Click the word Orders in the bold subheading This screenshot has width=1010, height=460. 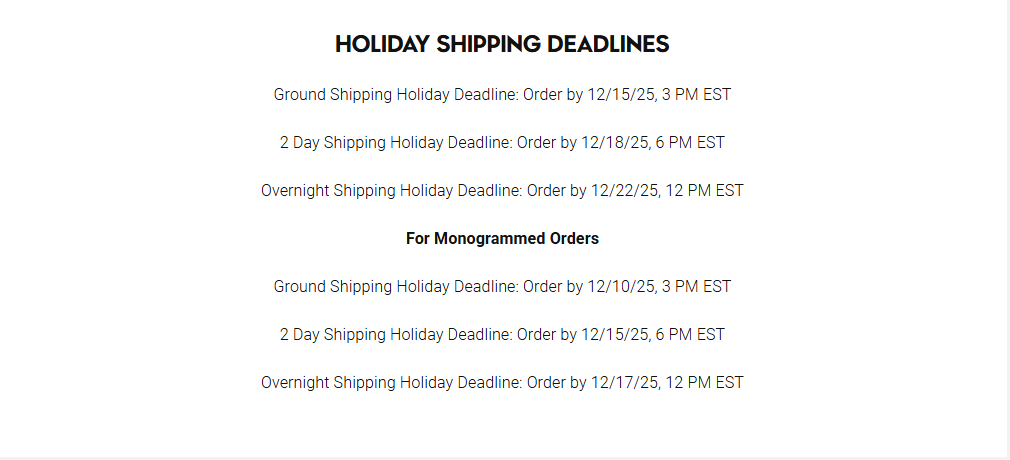coord(574,239)
